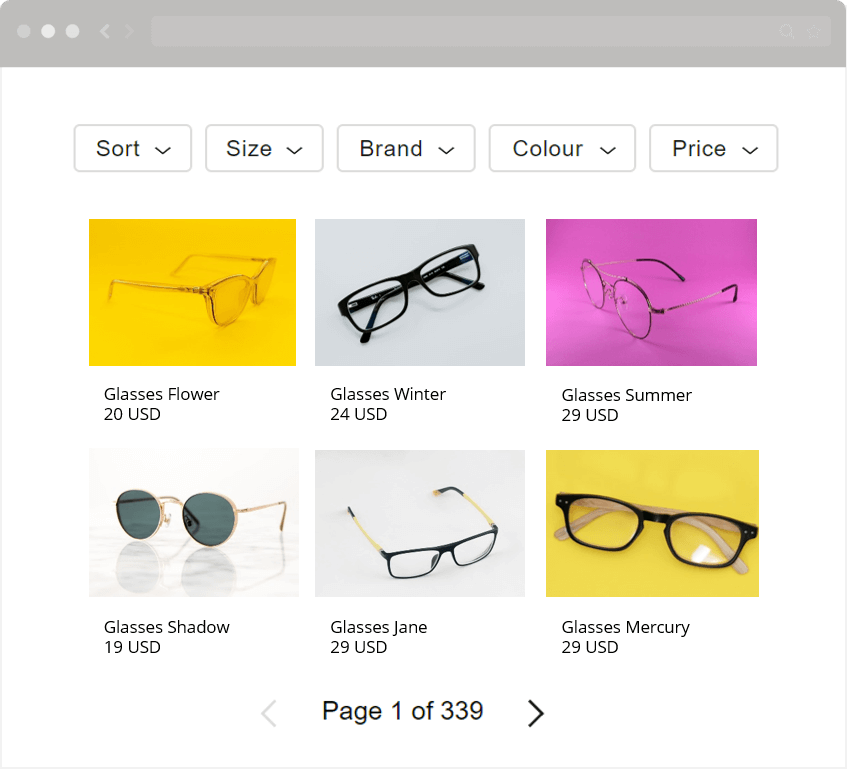
Task: Click the bookmark star icon
Action: click(x=814, y=31)
